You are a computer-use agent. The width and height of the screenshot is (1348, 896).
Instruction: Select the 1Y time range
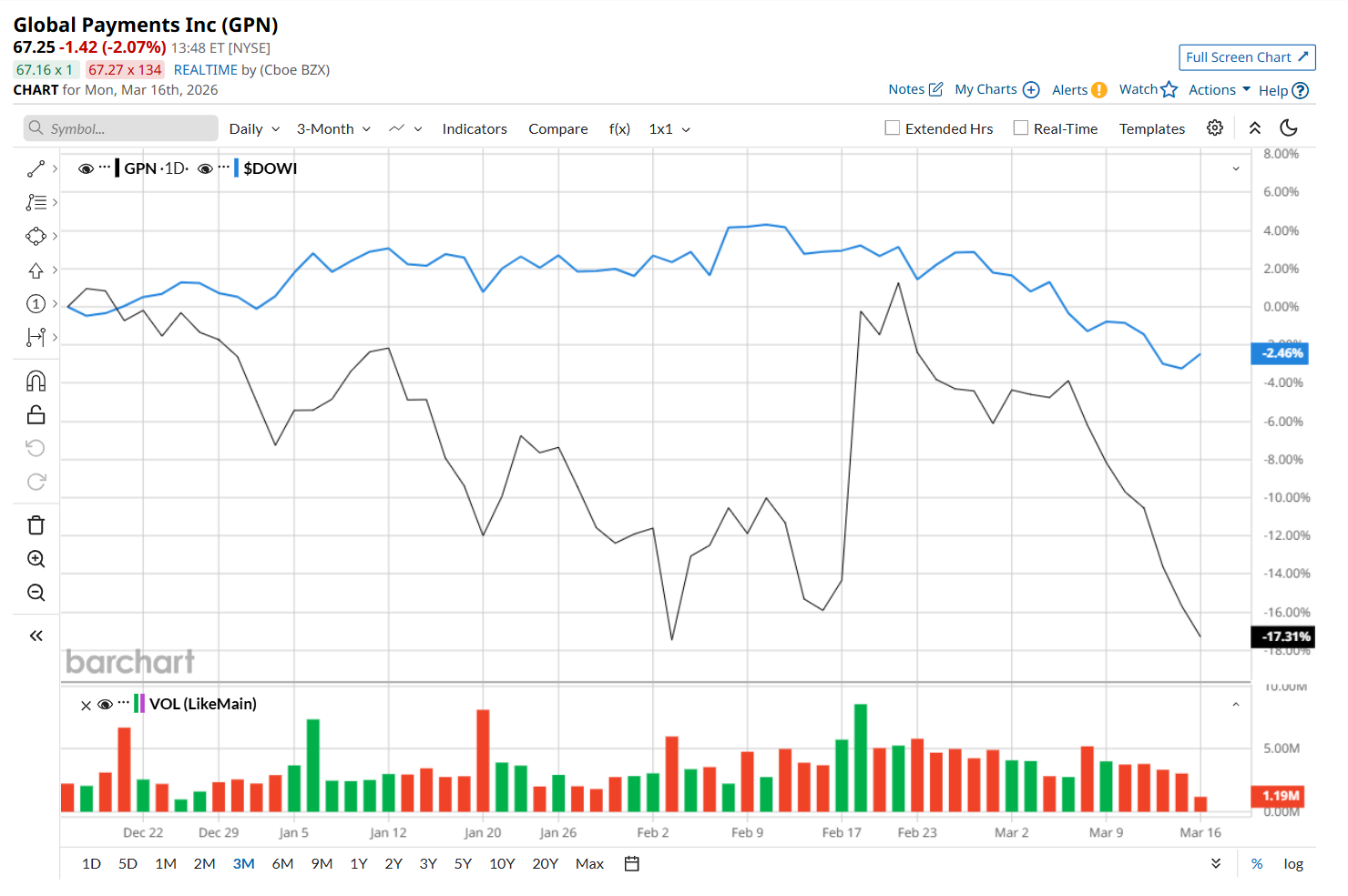[x=359, y=863]
